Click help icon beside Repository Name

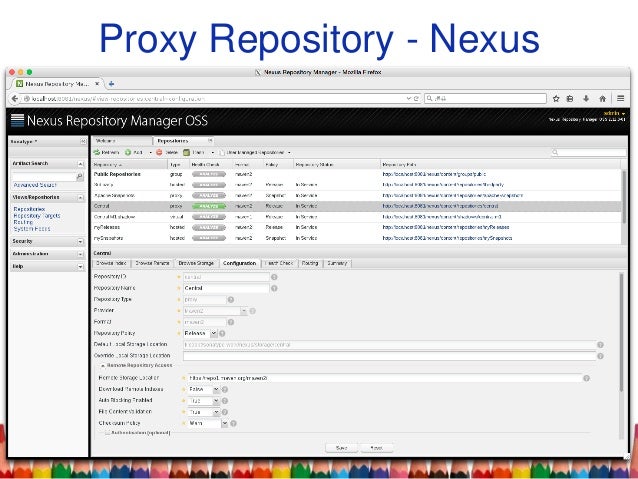[274, 288]
